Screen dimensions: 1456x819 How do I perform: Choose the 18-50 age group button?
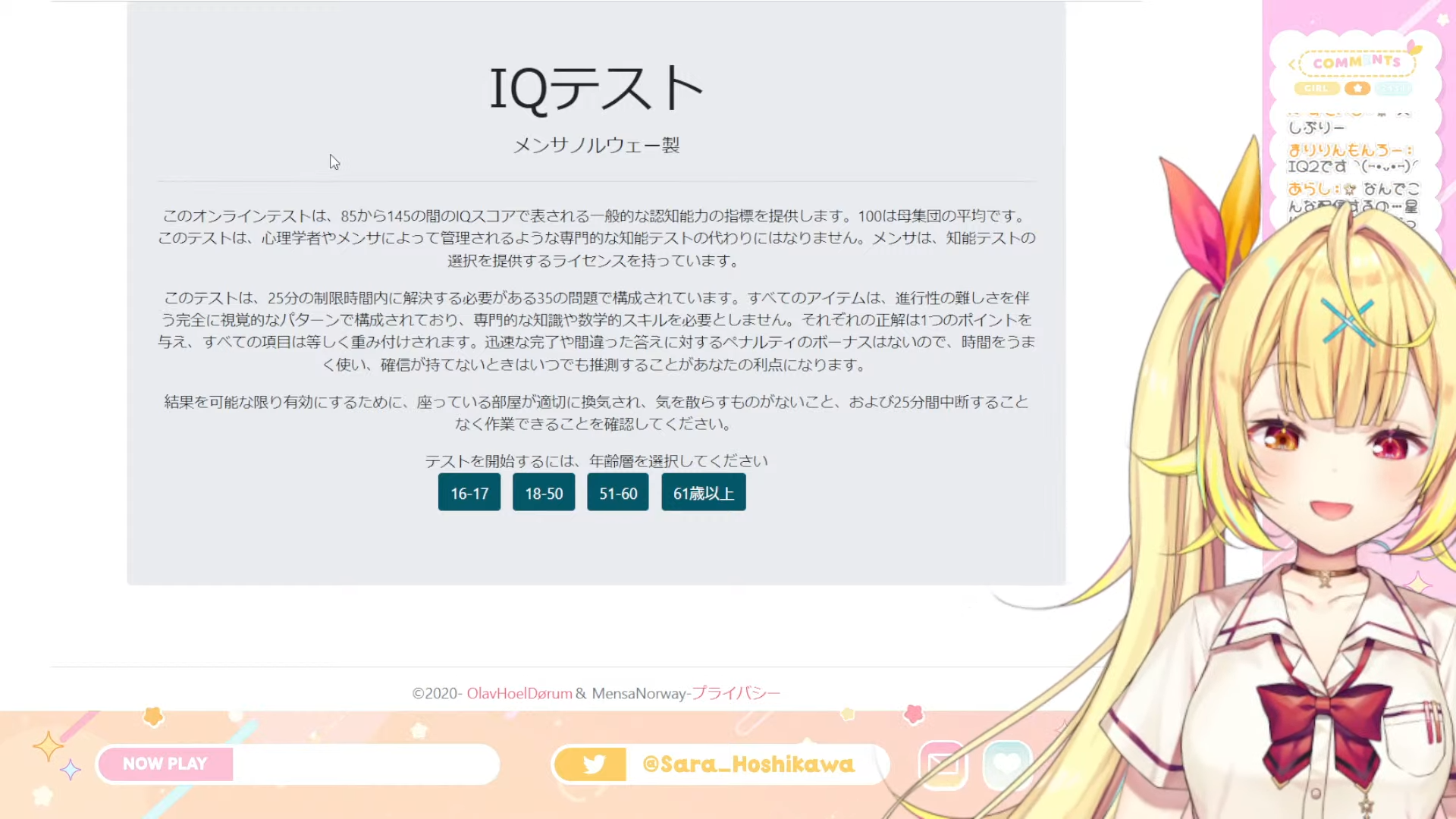[x=544, y=493]
